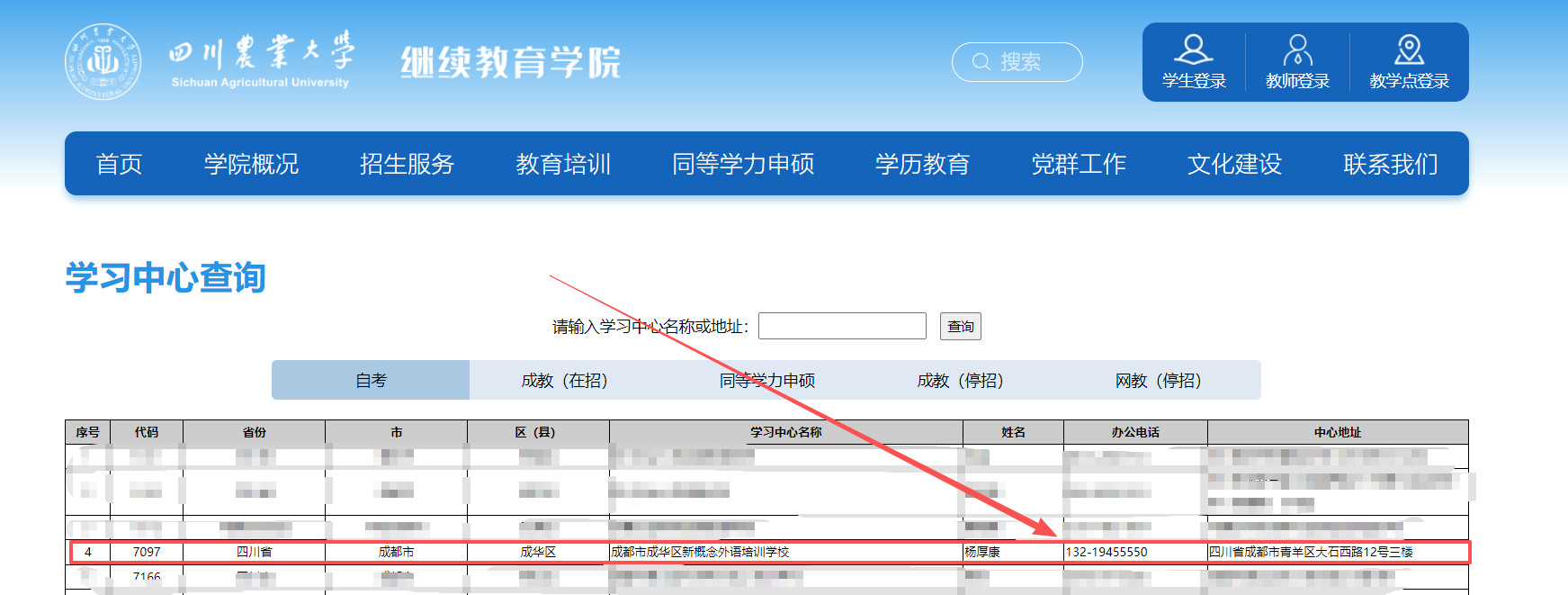Viewport: 1568px width, 595px height.
Task: Select the 网教（停招） tab
Action: click(1158, 381)
